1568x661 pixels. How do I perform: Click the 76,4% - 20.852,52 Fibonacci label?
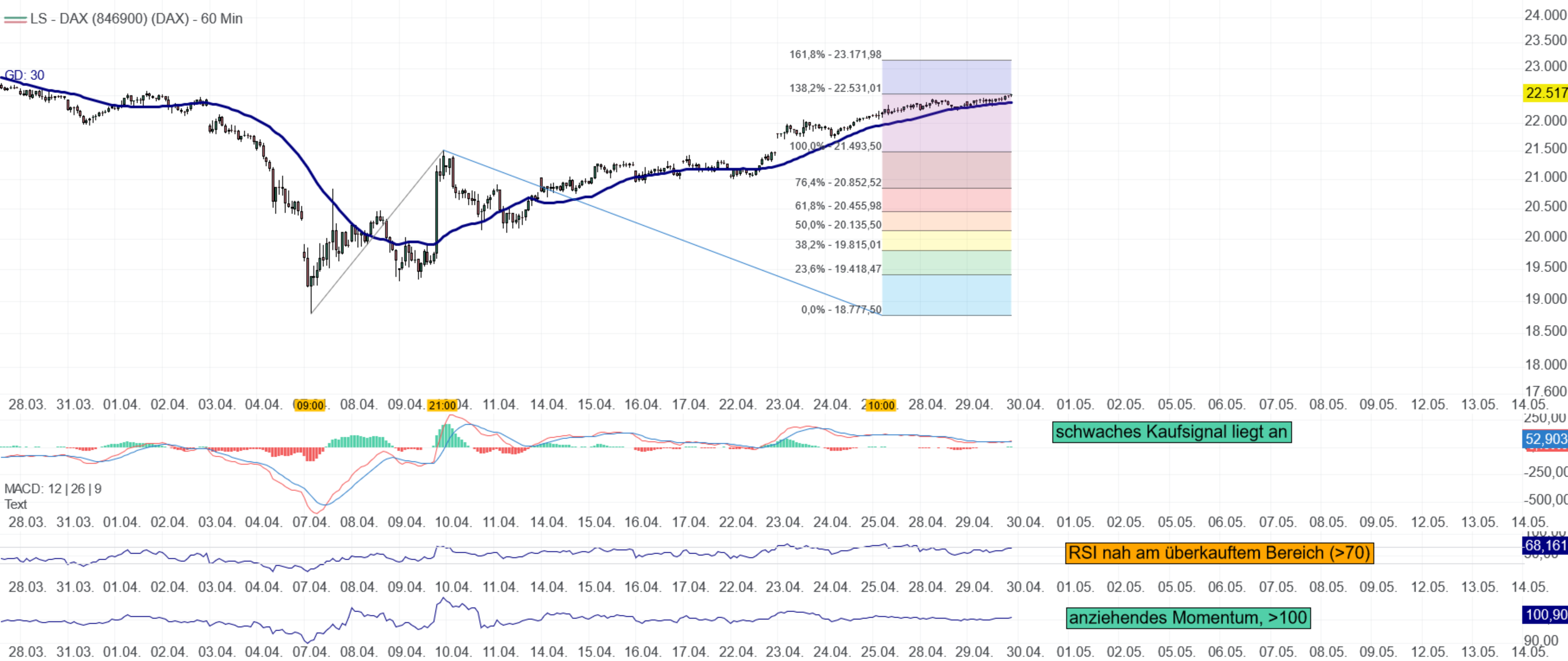click(x=838, y=183)
